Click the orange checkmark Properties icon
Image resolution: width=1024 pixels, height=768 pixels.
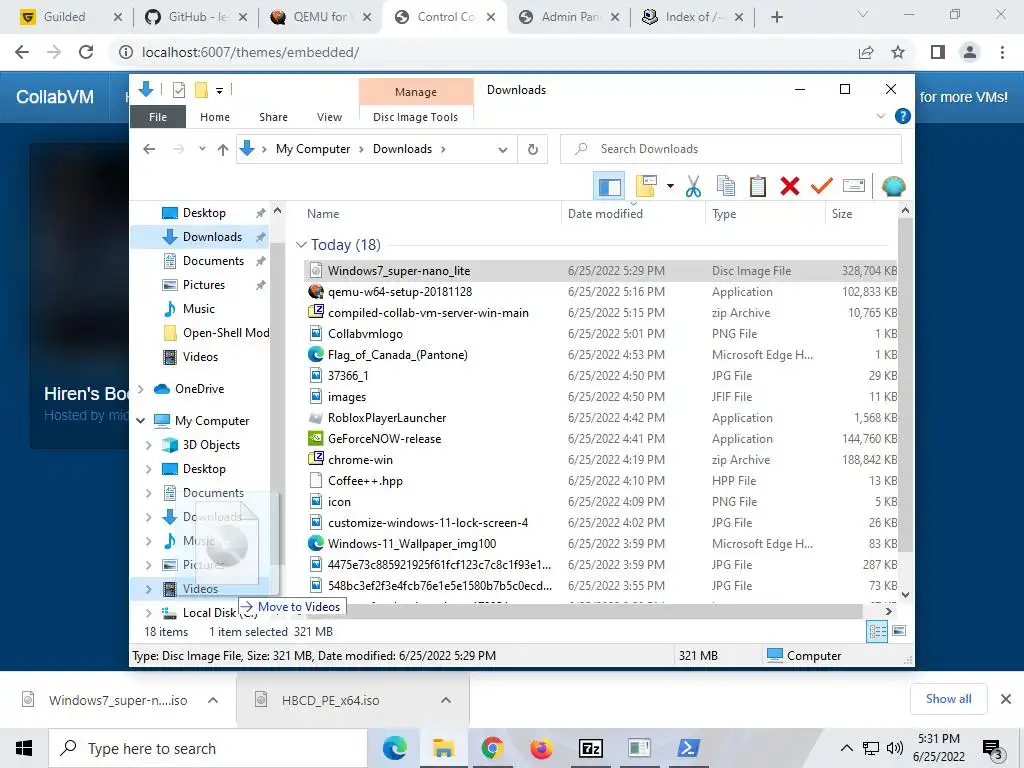pyautogui.click(x=822, y=186)
